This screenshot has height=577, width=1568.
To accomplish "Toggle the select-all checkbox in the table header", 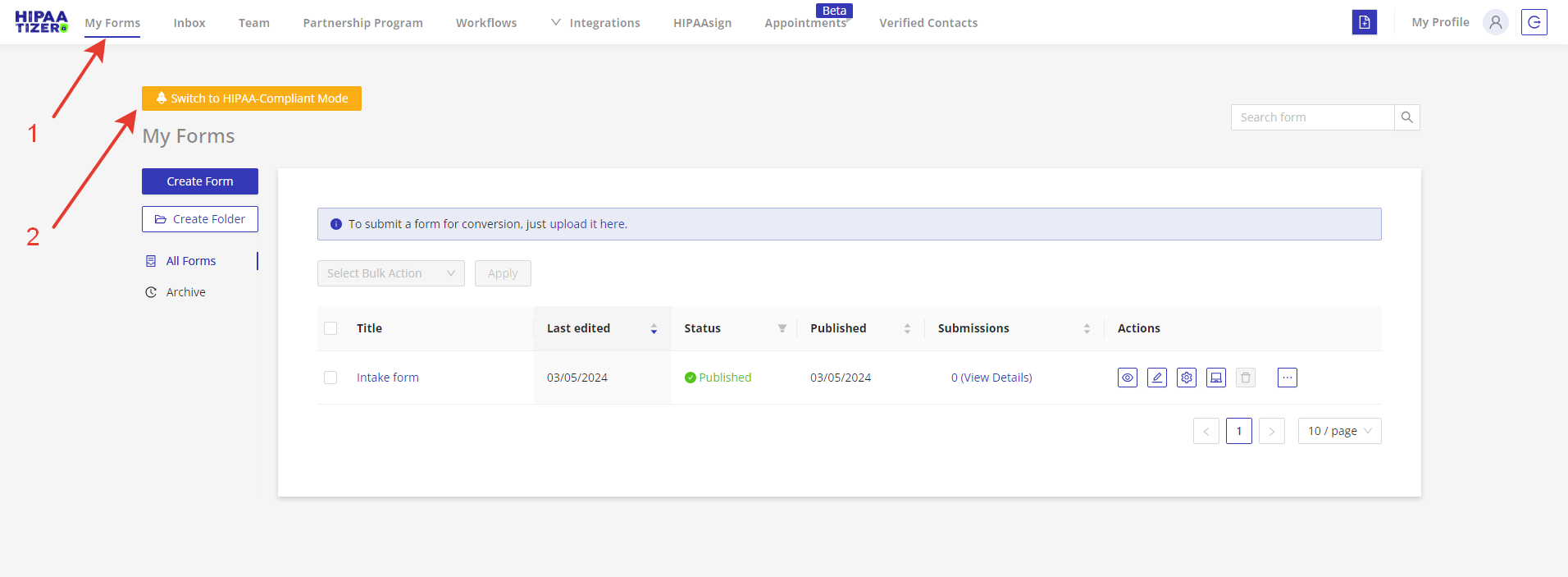I will tap(330, 328).
